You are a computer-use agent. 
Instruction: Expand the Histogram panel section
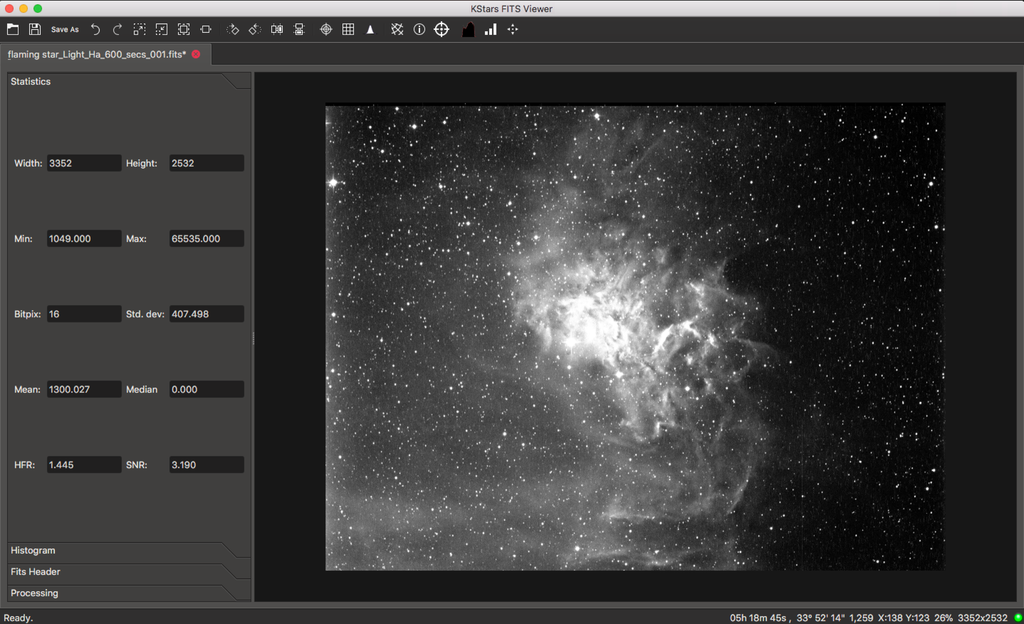tap(129, 550)
